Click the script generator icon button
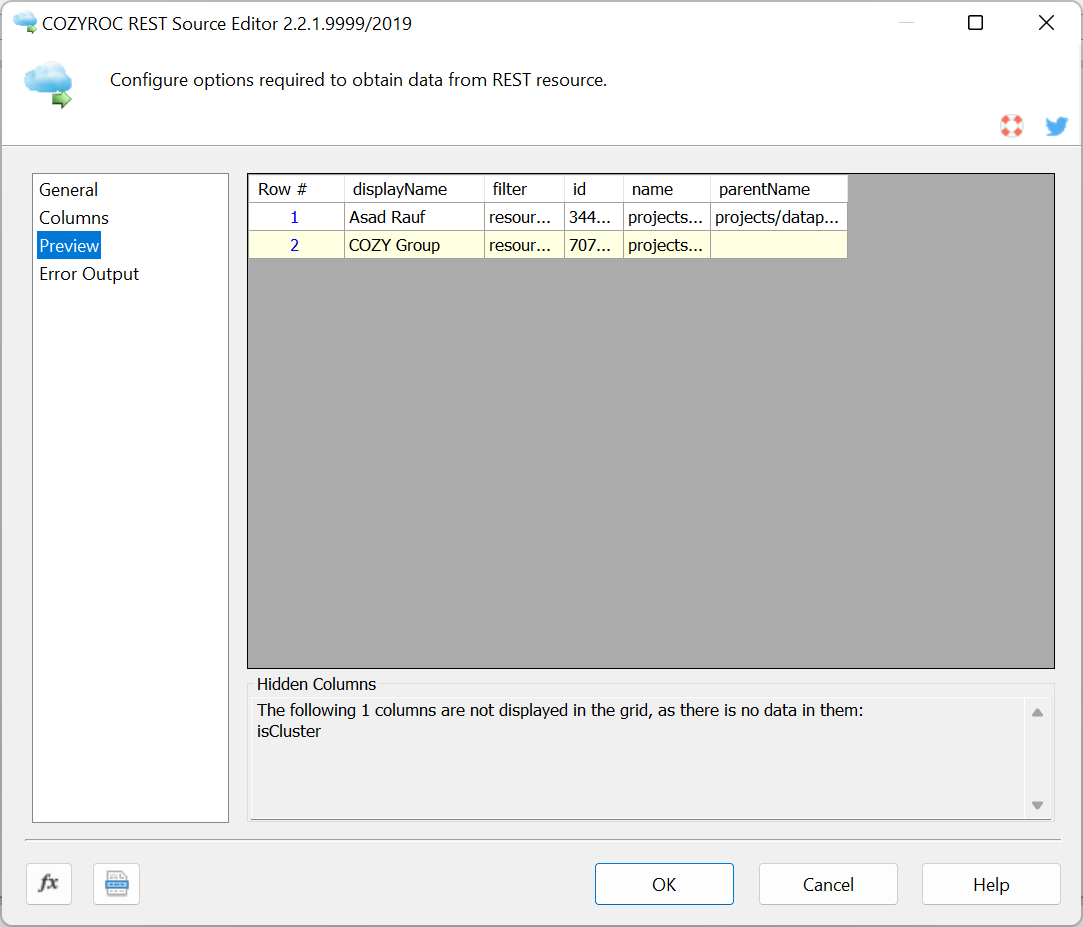The height and width of the screenshot is (927, 1083). point(117,883)
